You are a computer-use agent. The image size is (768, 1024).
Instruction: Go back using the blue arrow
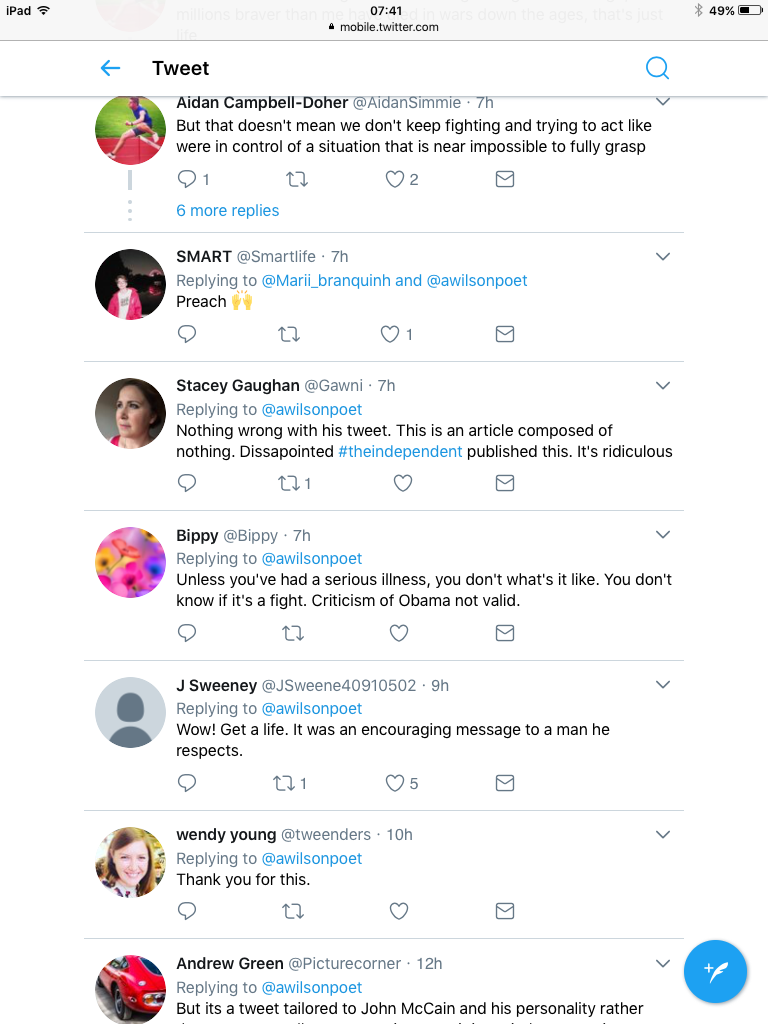point(110,68)
